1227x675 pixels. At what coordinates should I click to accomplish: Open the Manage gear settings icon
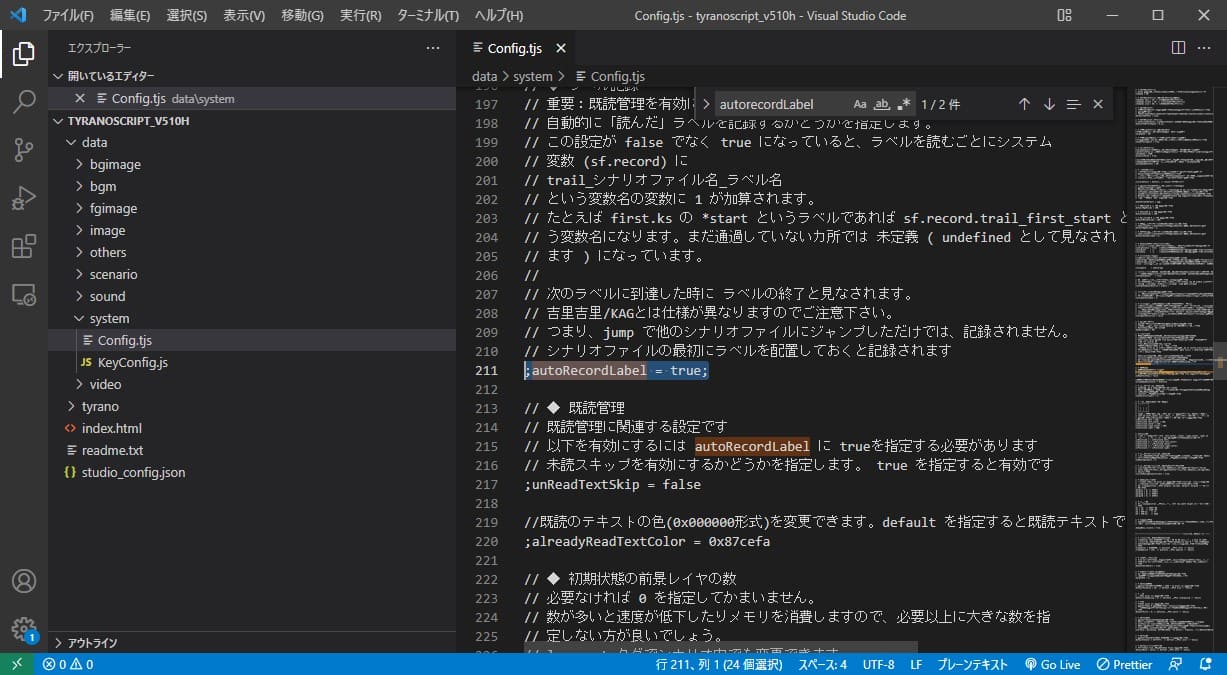(24, 628)
